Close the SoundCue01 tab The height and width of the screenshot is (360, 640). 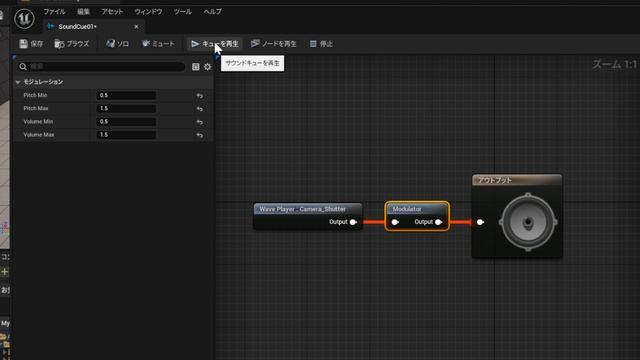pos(136,27)
